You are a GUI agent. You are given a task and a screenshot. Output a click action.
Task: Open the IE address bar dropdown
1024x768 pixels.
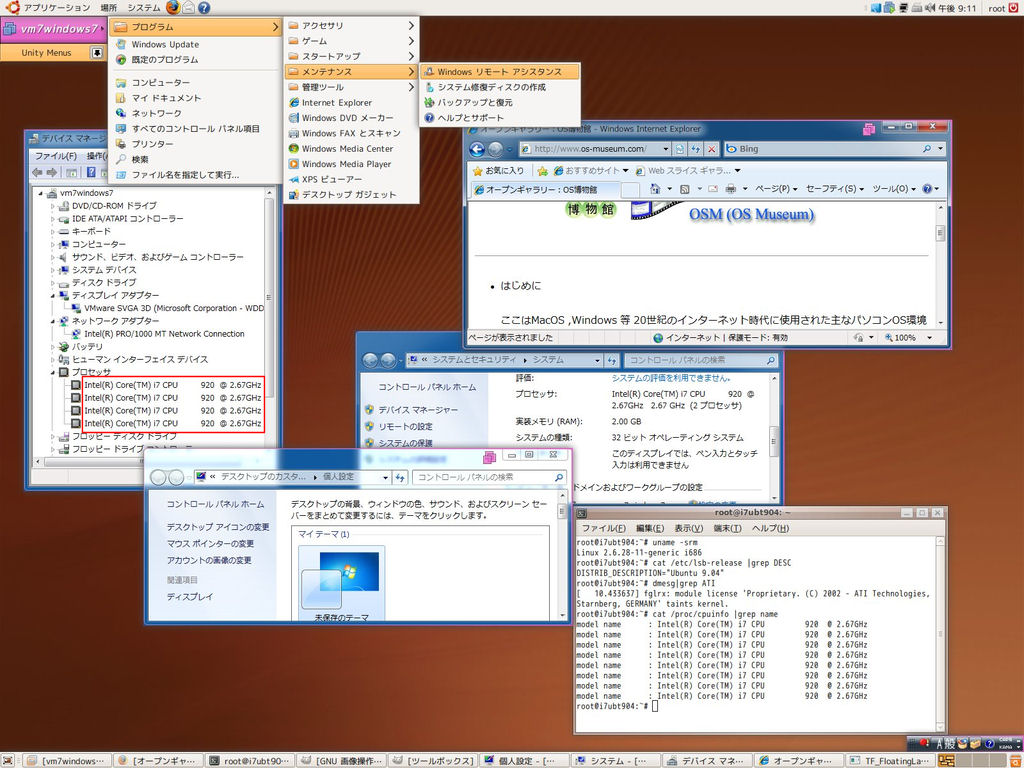click(x=665, y=149)
